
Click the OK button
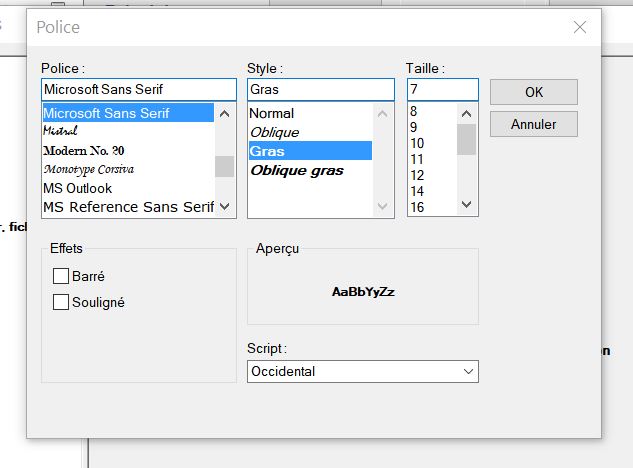pyautogui.click(x=533, y=92)
